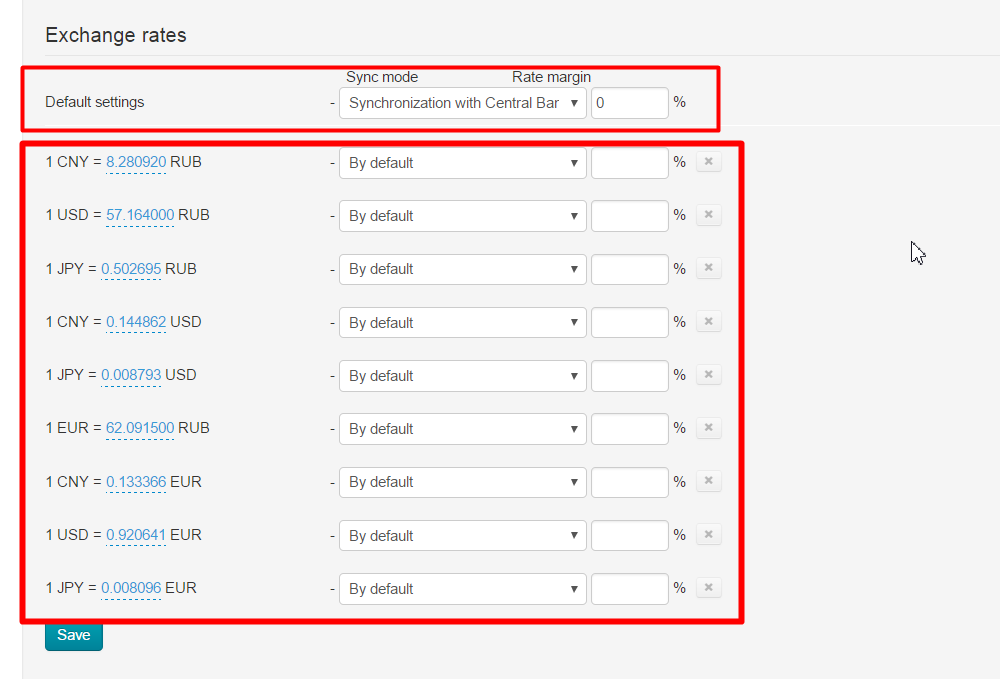Focus rate margin field for CNY to USD

pos(629,323)
